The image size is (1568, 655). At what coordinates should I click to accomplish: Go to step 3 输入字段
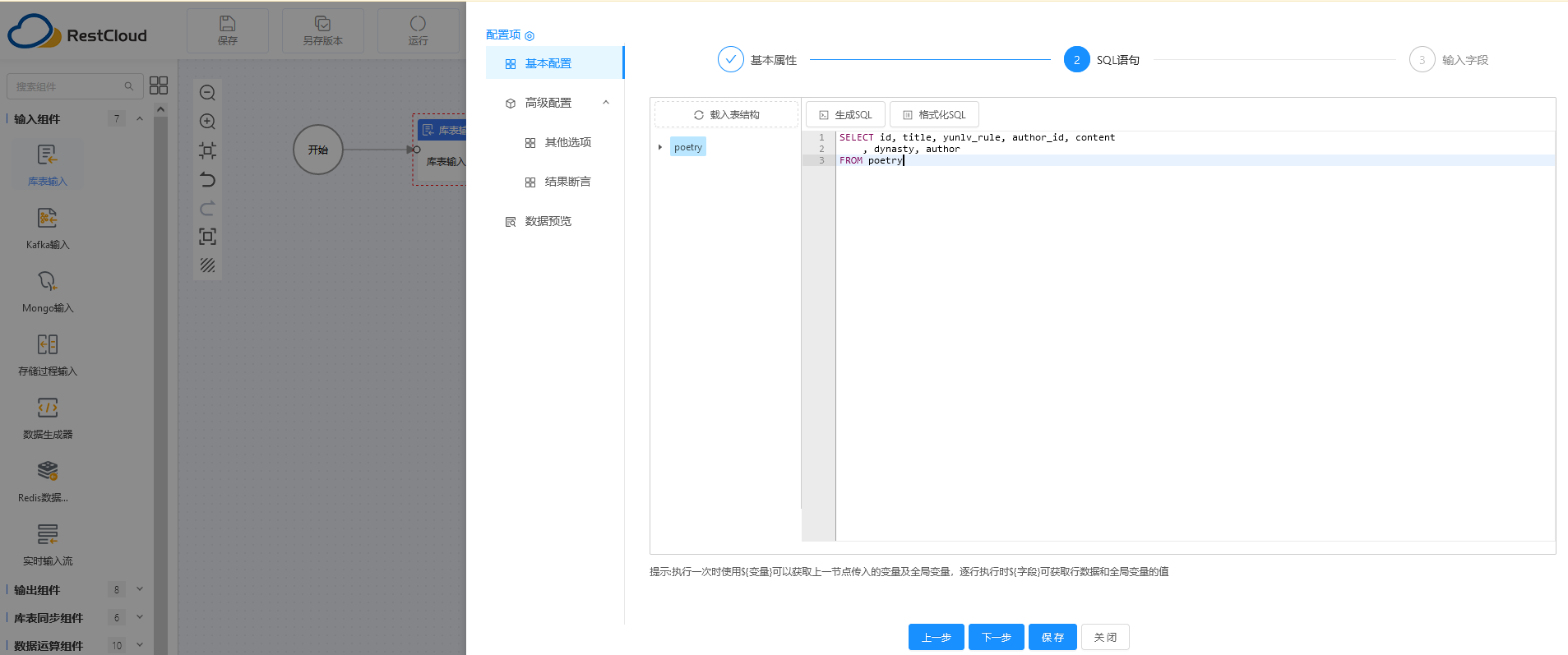[1449, 59]
